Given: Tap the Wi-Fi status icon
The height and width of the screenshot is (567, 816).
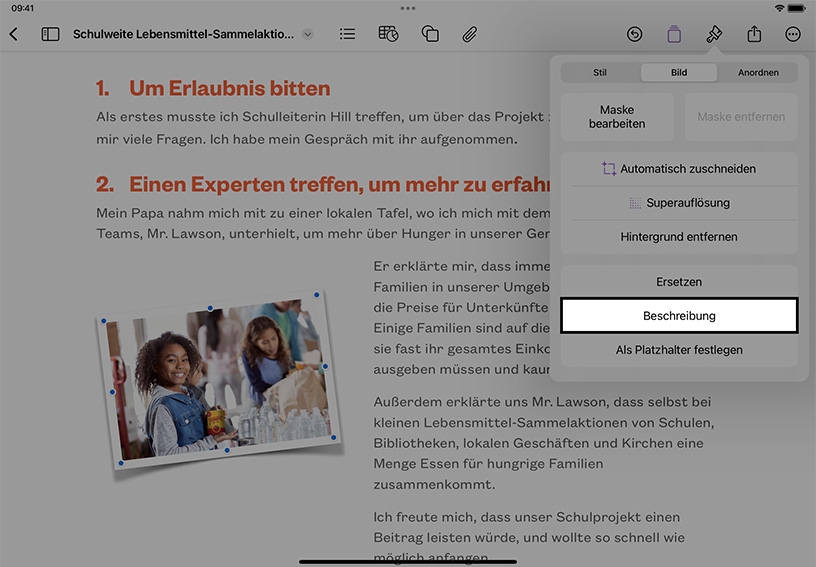Looking at the screenshot, I should click(779, 8).
